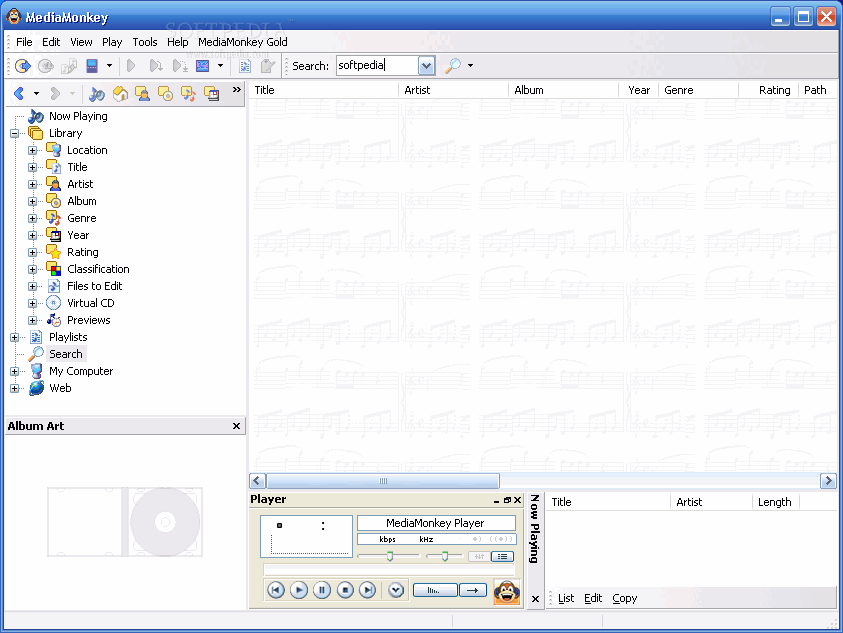The height and width of the screenshot is (633, 843).
Task: Open the back-history dropdown arrow beside the back button
Action: [x=36, y=94]
